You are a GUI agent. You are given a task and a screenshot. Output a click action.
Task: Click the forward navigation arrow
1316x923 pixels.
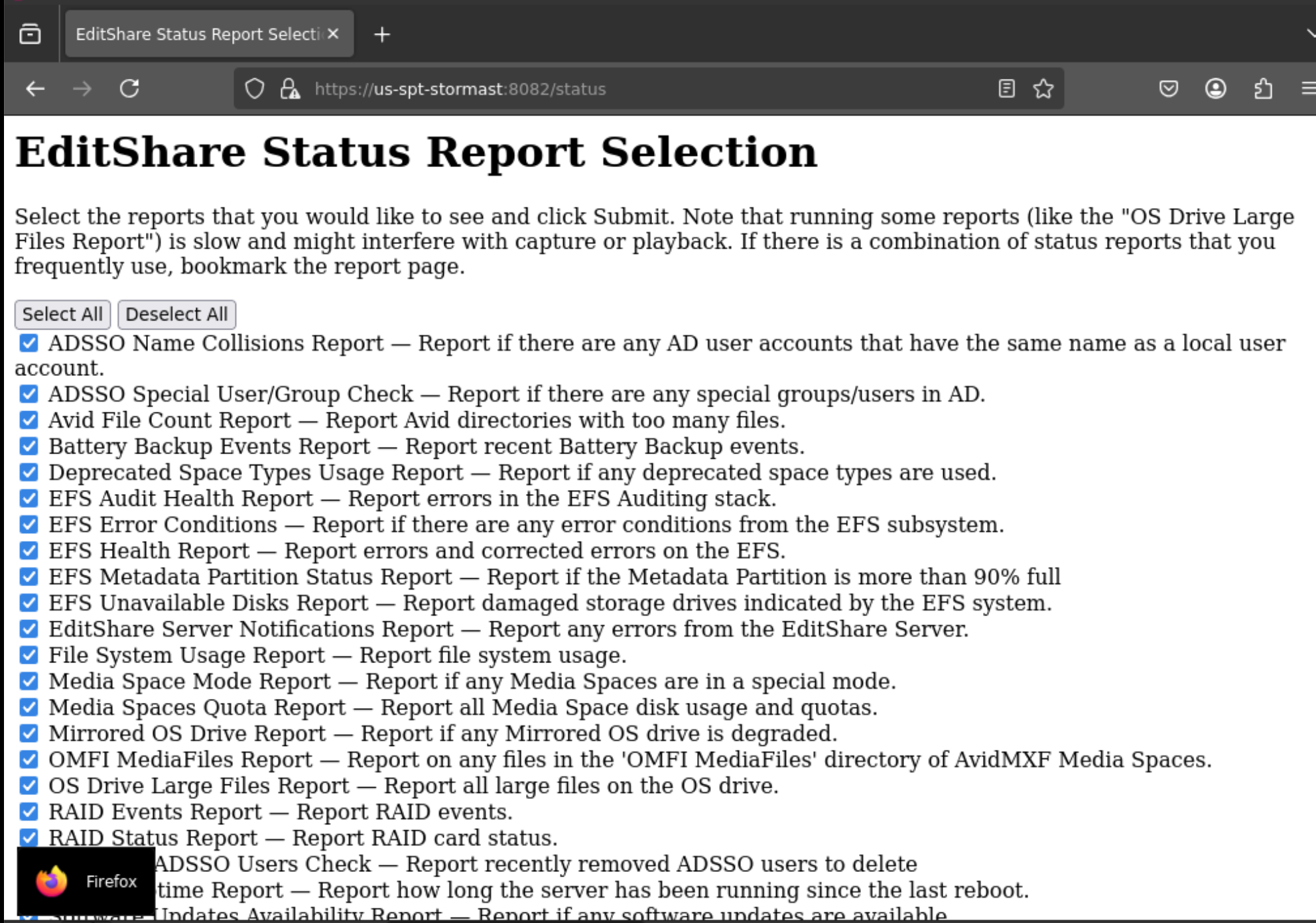point(82,89)
